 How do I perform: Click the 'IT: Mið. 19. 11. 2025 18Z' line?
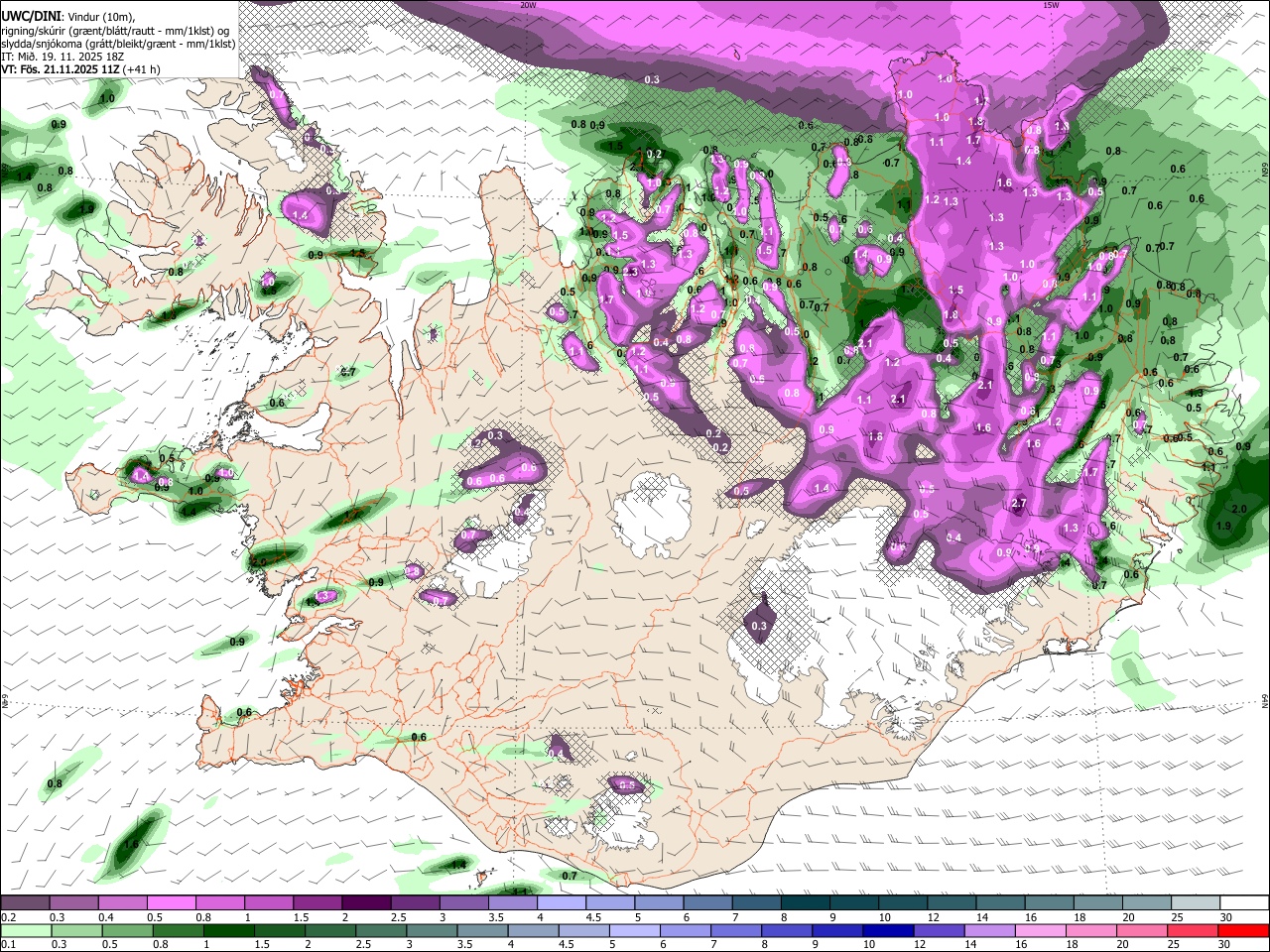[62, 57]
